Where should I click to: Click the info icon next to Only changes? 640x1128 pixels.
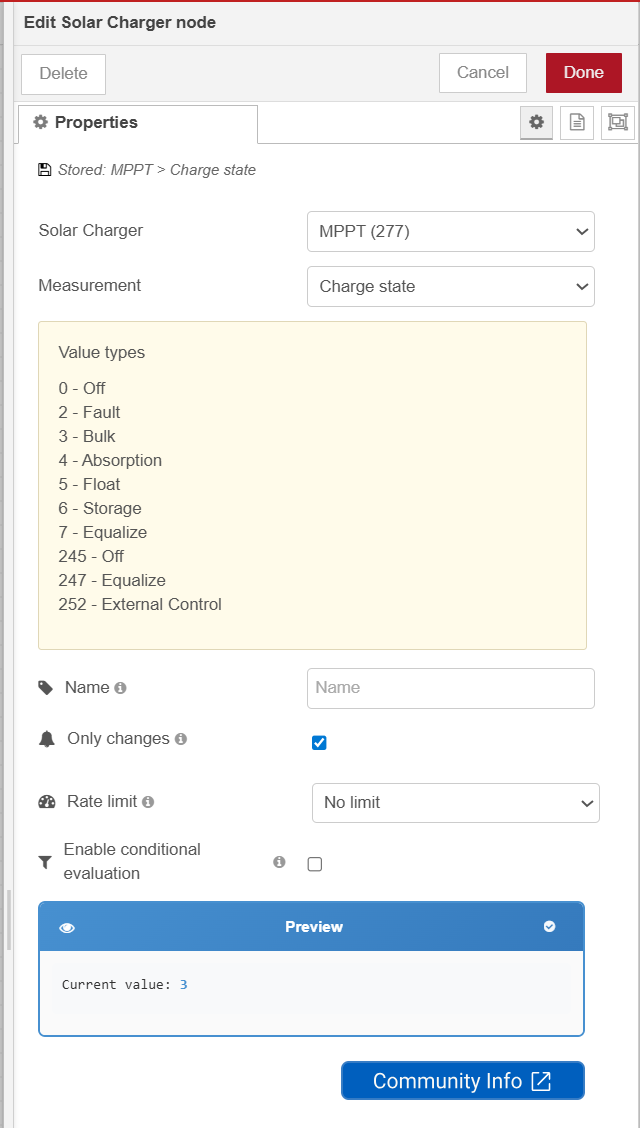(x=181, y=739)
